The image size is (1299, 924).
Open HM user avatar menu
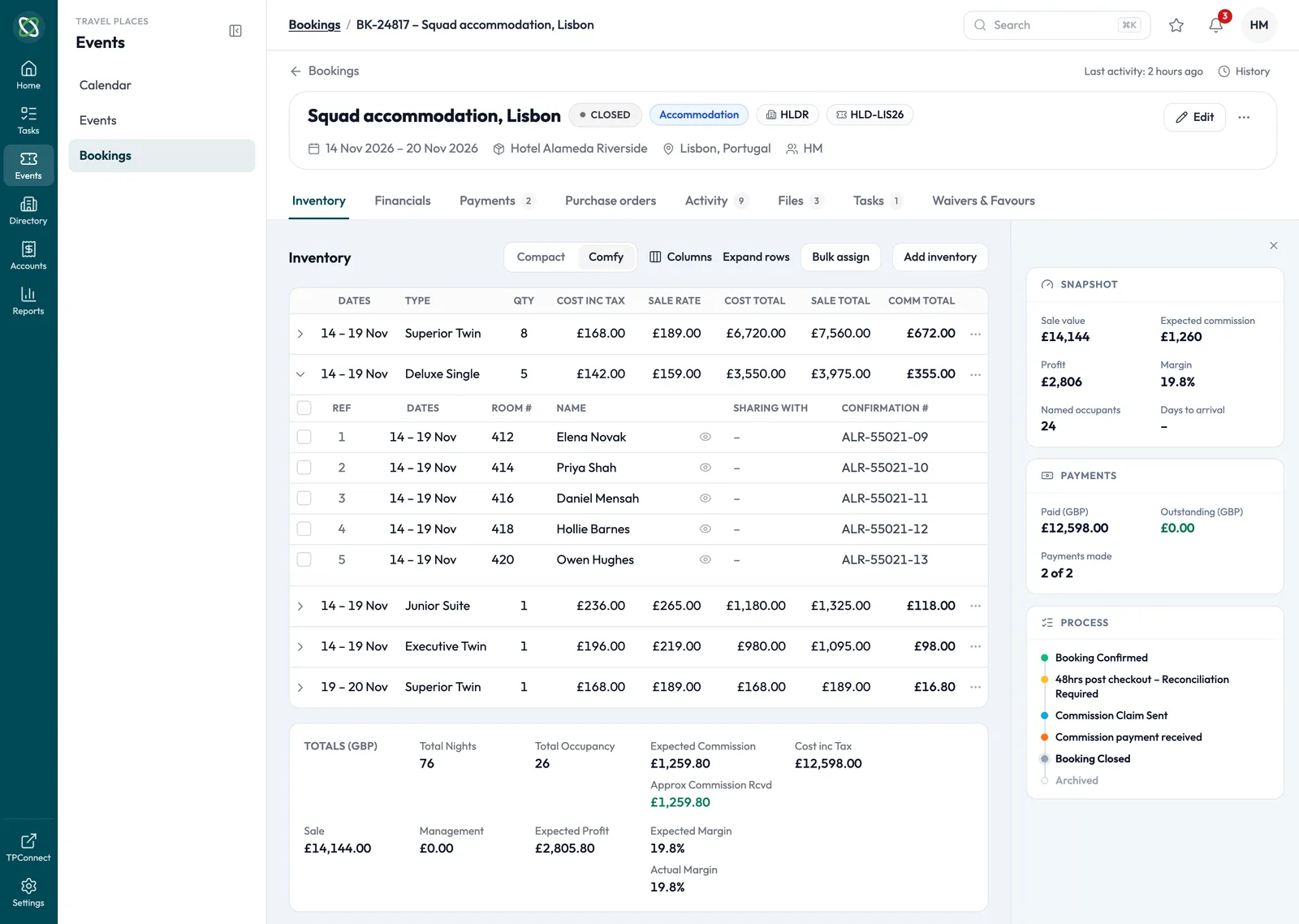point(1259,25)
